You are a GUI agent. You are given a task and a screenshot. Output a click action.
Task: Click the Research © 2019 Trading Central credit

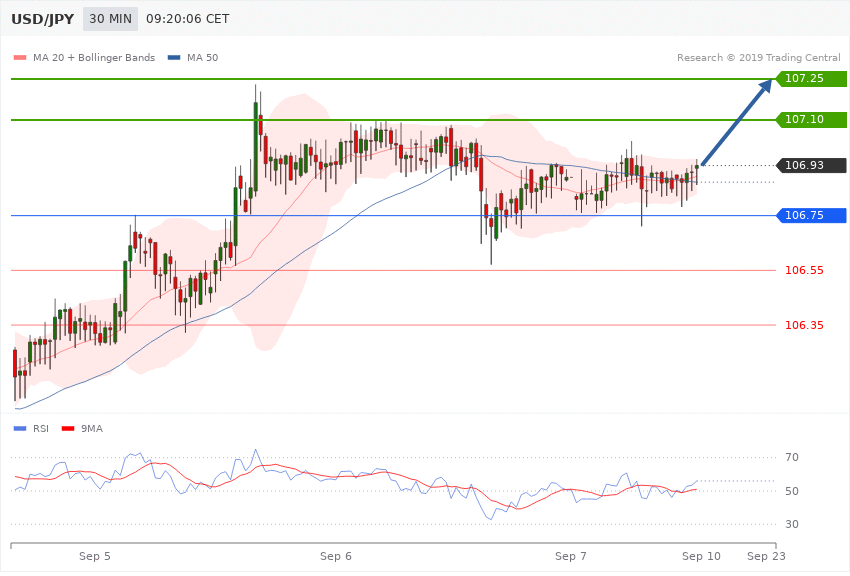click(x=758, y=57)
